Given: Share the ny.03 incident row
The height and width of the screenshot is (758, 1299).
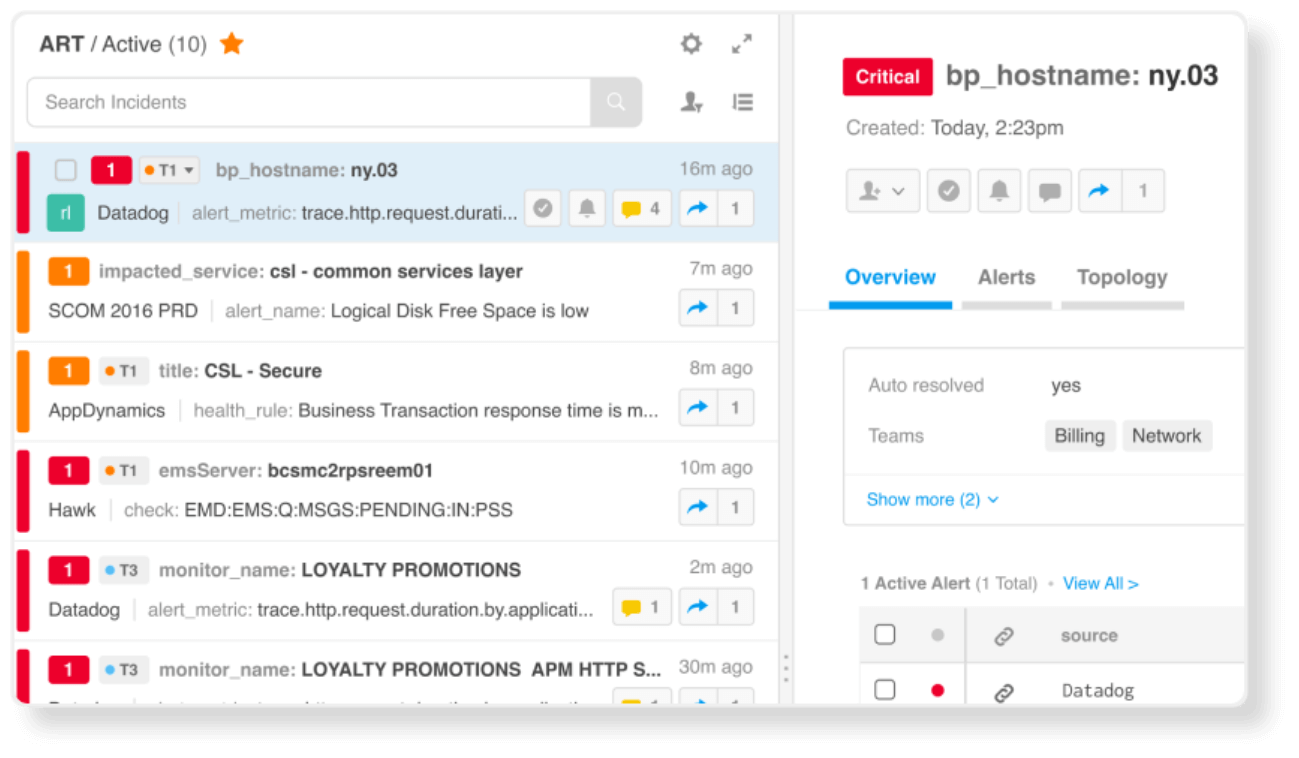Looking at the screenshot, I should point(698,209).
